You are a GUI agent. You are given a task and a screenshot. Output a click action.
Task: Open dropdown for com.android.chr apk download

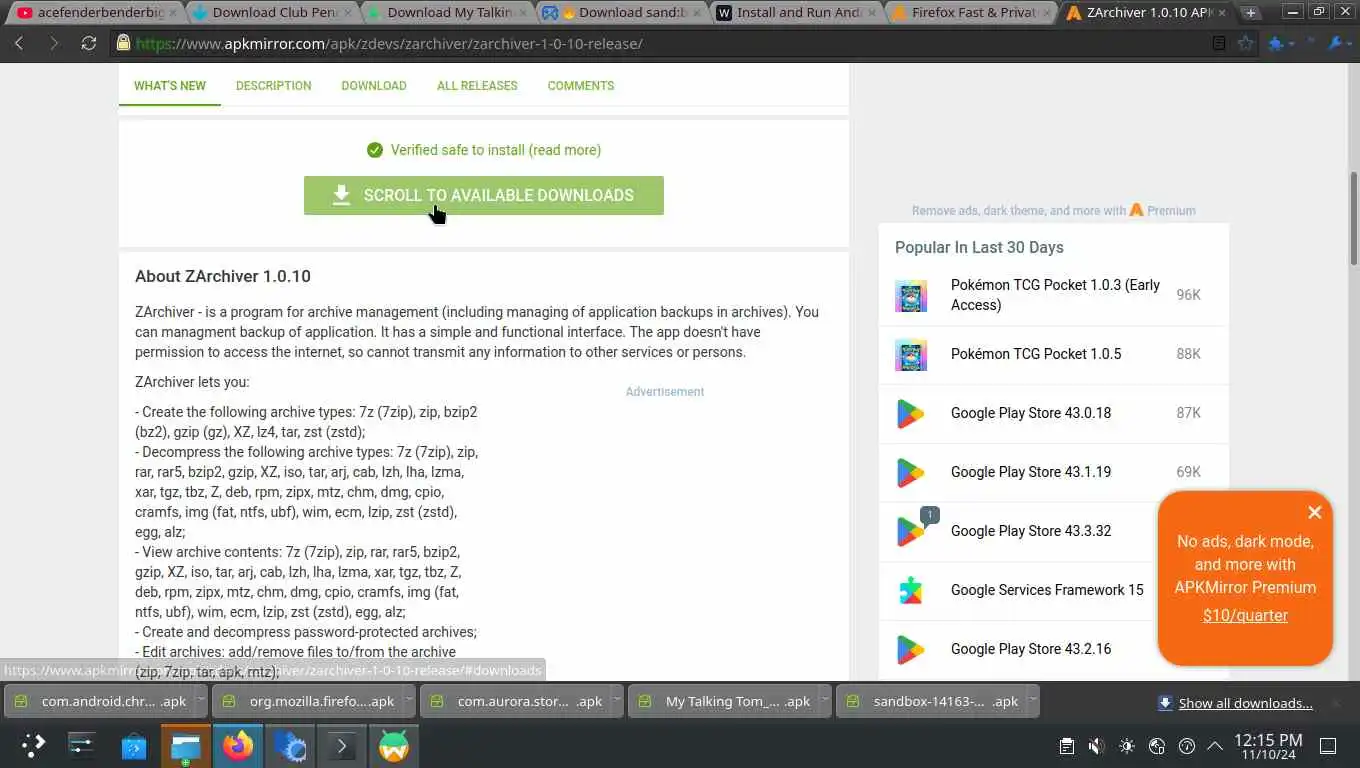pyautogui.click(x=200, y=701)
